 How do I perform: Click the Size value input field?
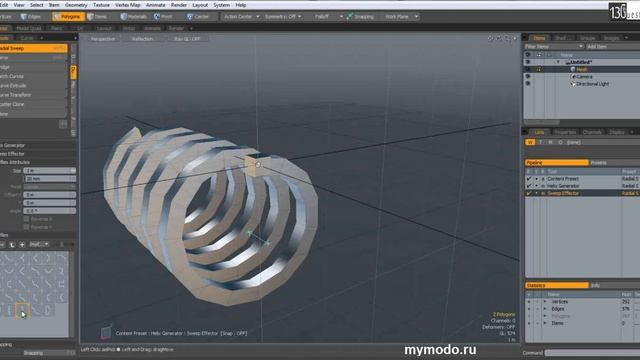(x=50, y=171)
